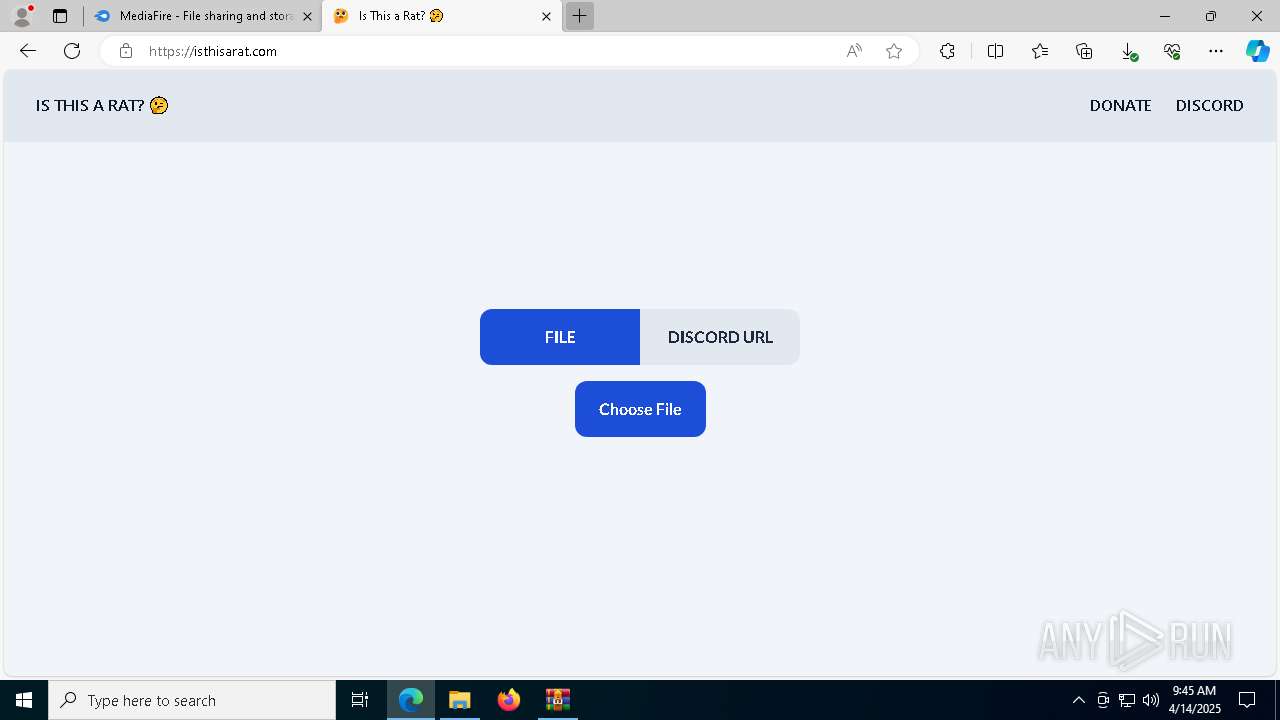Show Downloads panel icon
1280x720 pixels.
click(1128, 51)
